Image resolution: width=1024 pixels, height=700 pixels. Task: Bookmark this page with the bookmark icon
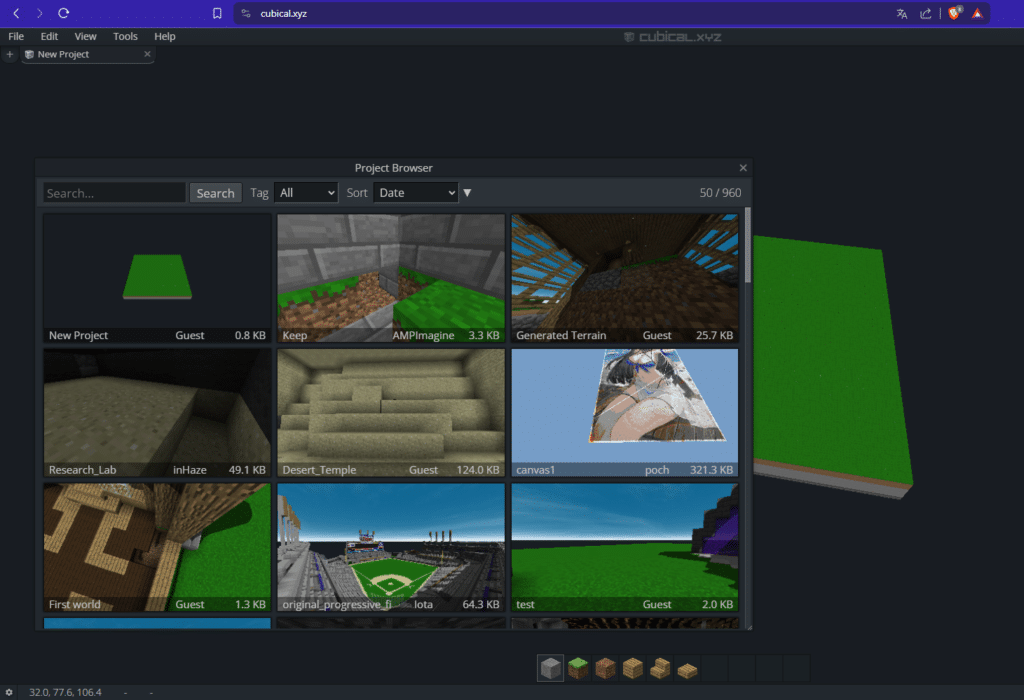[217, 13]
